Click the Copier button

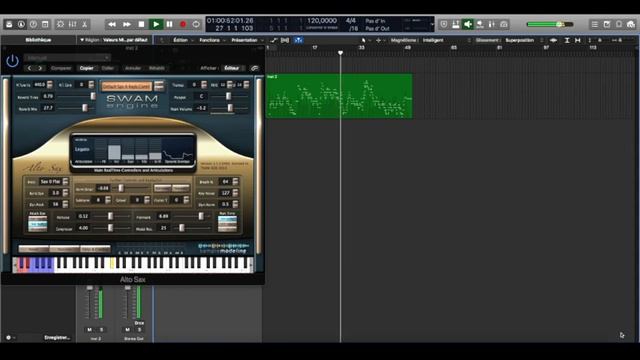[x=87, y=68]
